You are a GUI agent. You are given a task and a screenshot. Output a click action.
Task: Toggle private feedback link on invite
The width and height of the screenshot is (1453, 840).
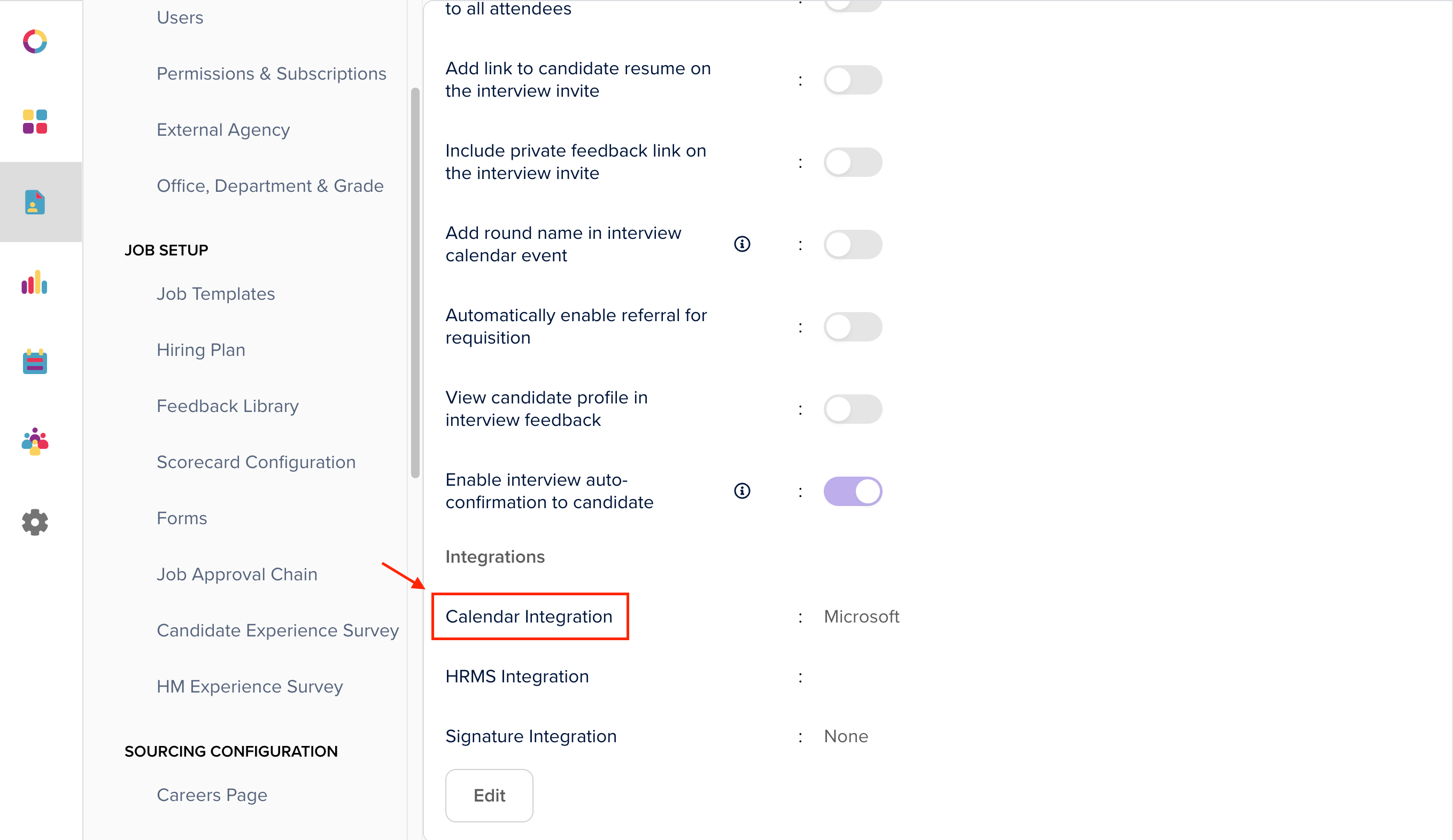click(x=852, y=162)
